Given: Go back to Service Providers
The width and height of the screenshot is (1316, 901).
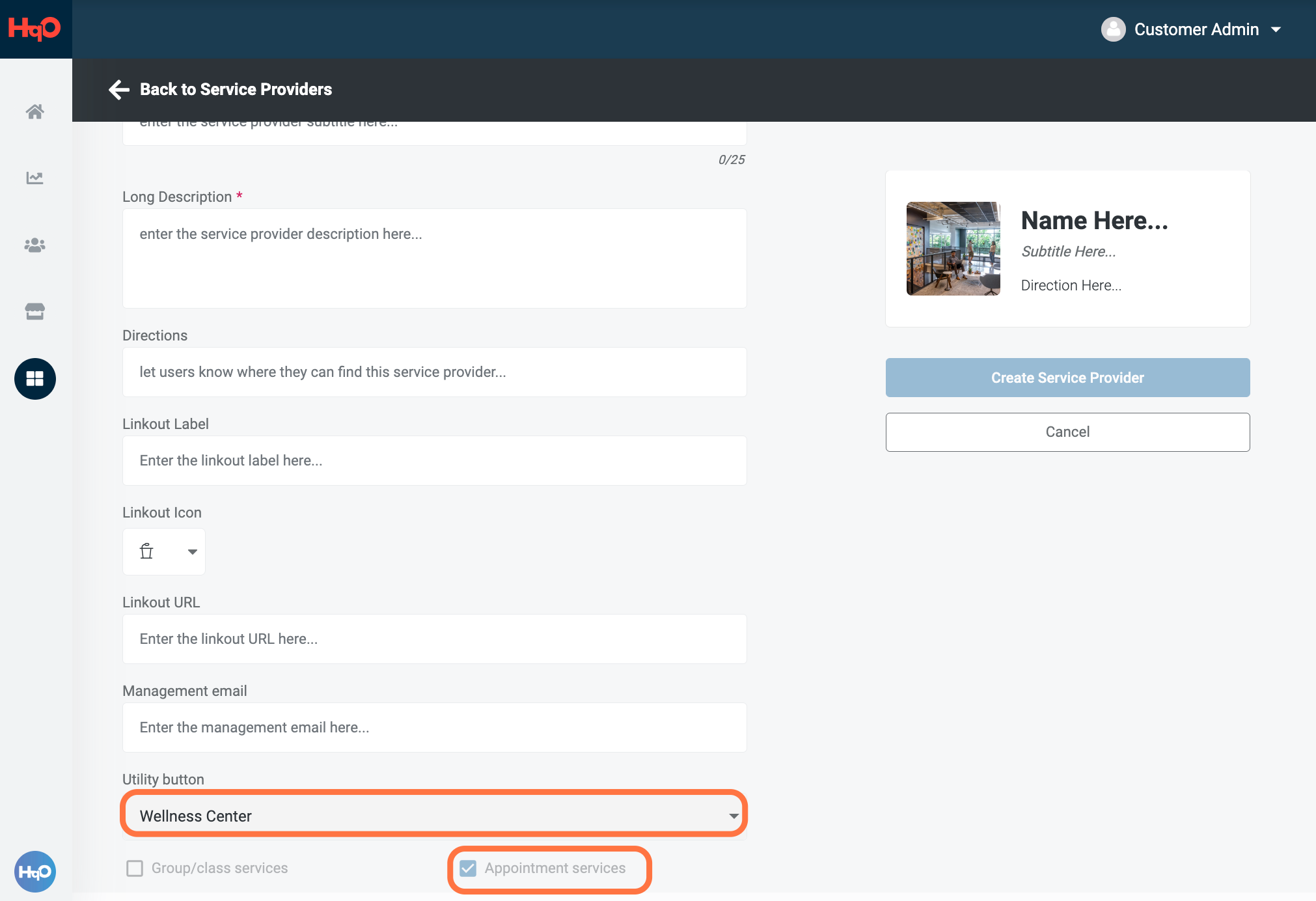Looking at the screenshot, I should pyautogui.click(x=236, y=89).
